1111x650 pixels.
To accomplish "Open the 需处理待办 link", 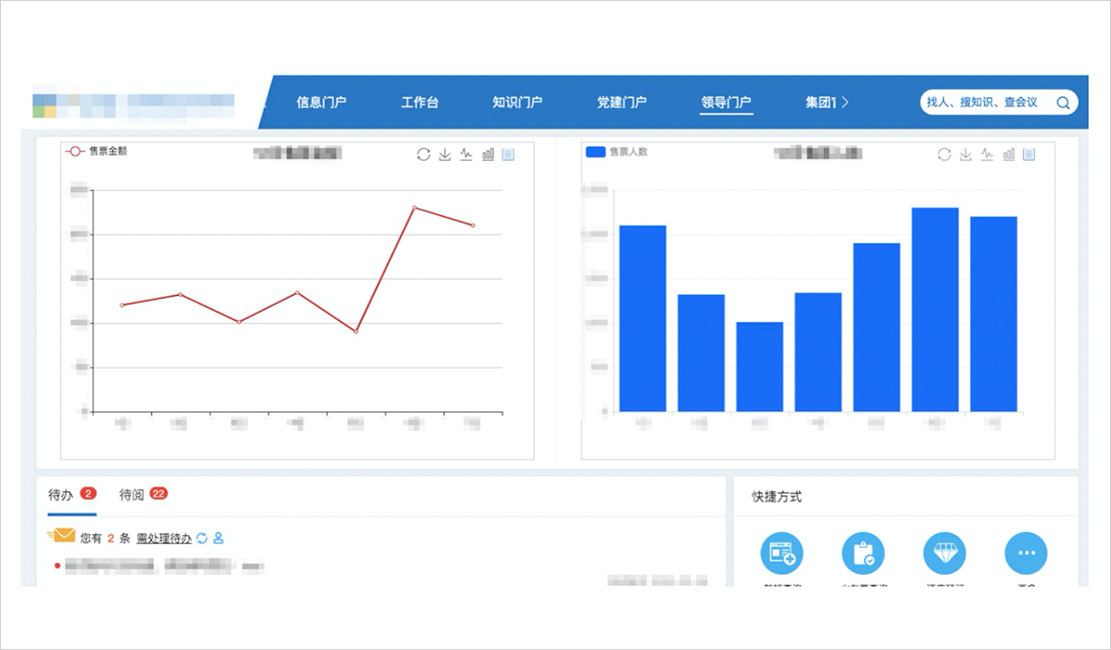I will click(164, 538).
